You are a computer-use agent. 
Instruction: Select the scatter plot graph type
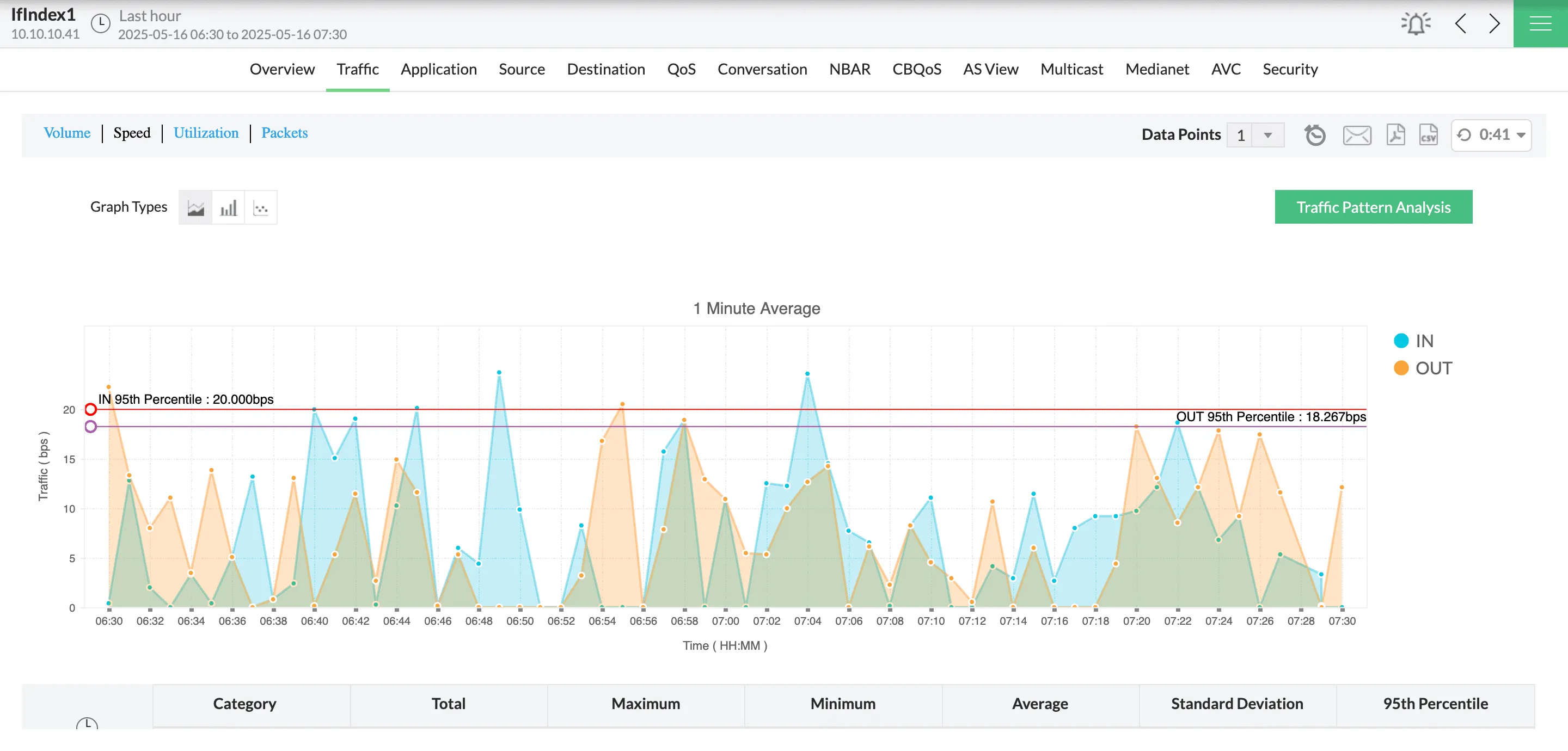click(x=261, y=207)
